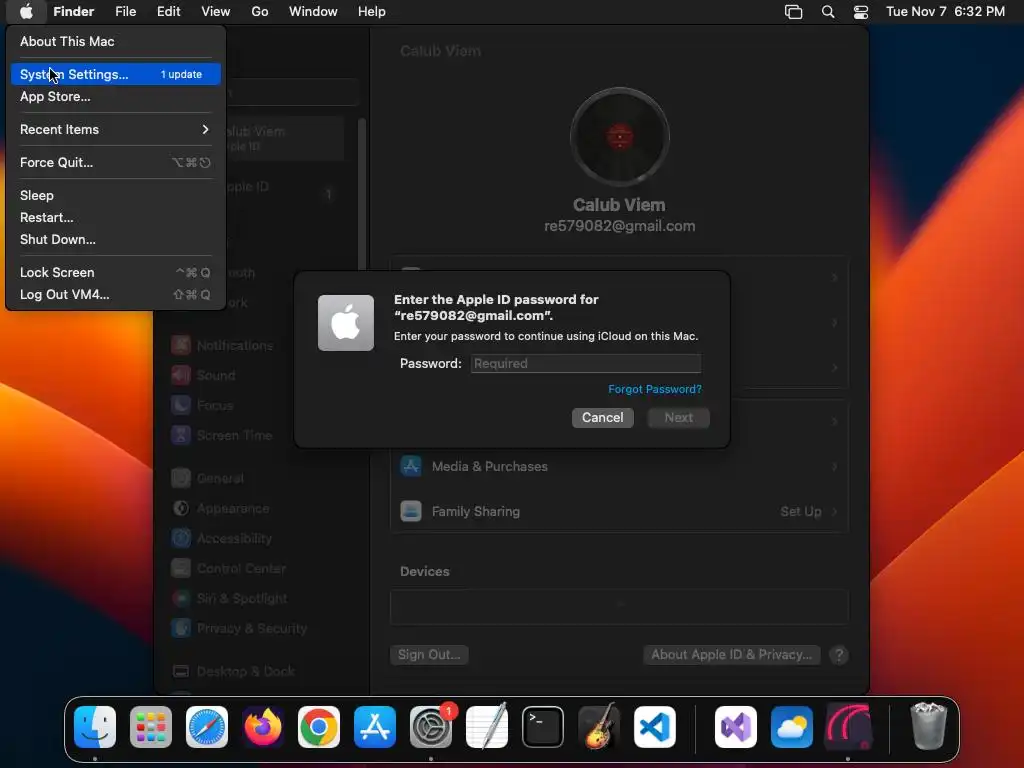Click the Sign Out… button
Image resolution: width=1024 pixels, height=768 pixels.
coord(429,655)
